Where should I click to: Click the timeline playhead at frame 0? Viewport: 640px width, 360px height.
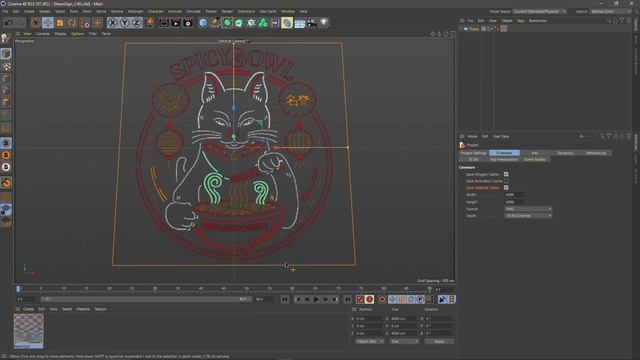[18, 289]
